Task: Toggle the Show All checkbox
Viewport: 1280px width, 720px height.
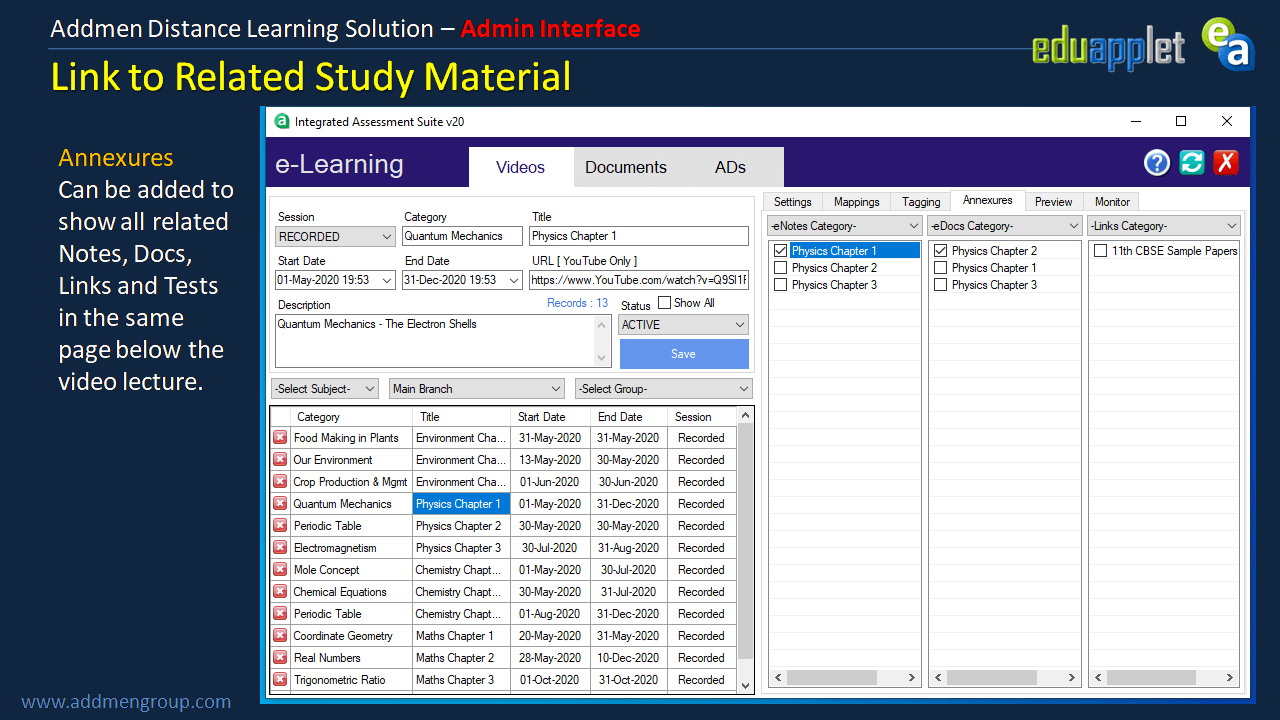Action: click(664, 303)
